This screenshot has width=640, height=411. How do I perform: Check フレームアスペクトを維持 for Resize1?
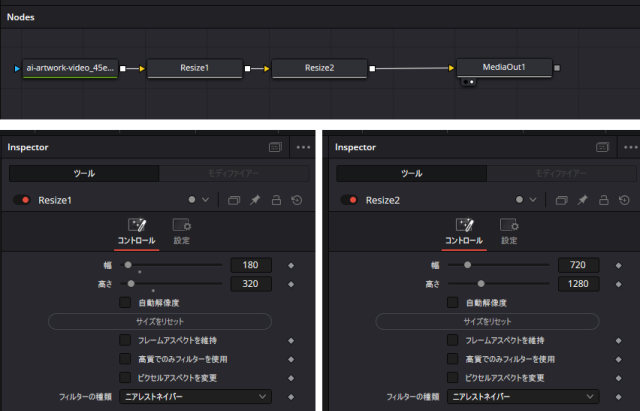[125, 340]
